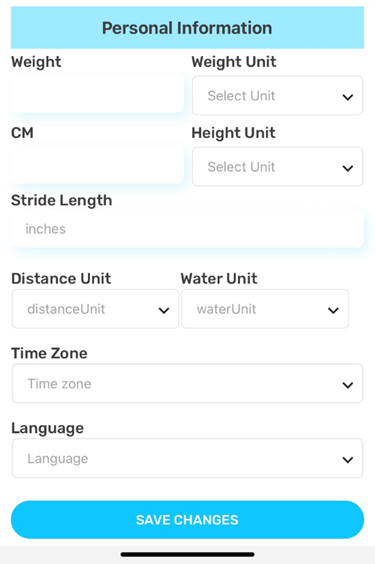Click the Height Unit dropdown chevron arrow
375x564 pixels.
(x=348, y=168)
